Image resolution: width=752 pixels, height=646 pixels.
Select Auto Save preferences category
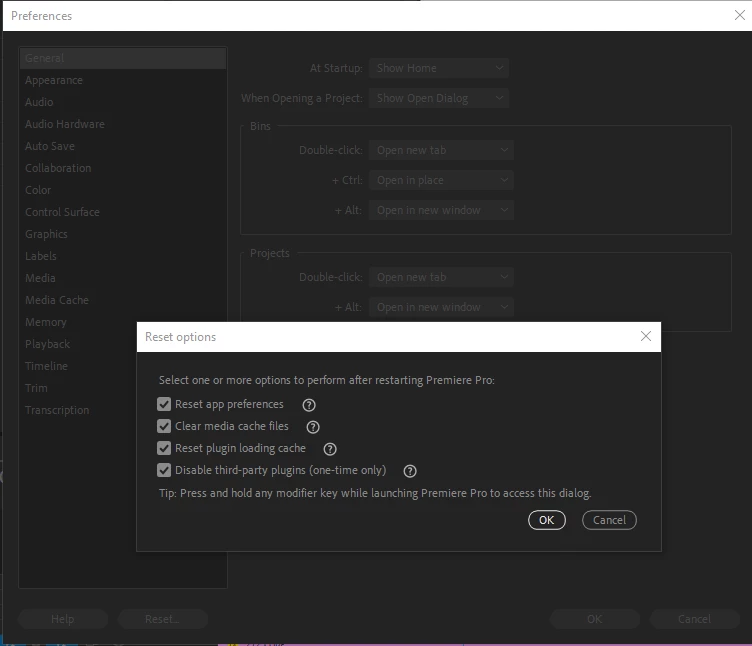123,146
